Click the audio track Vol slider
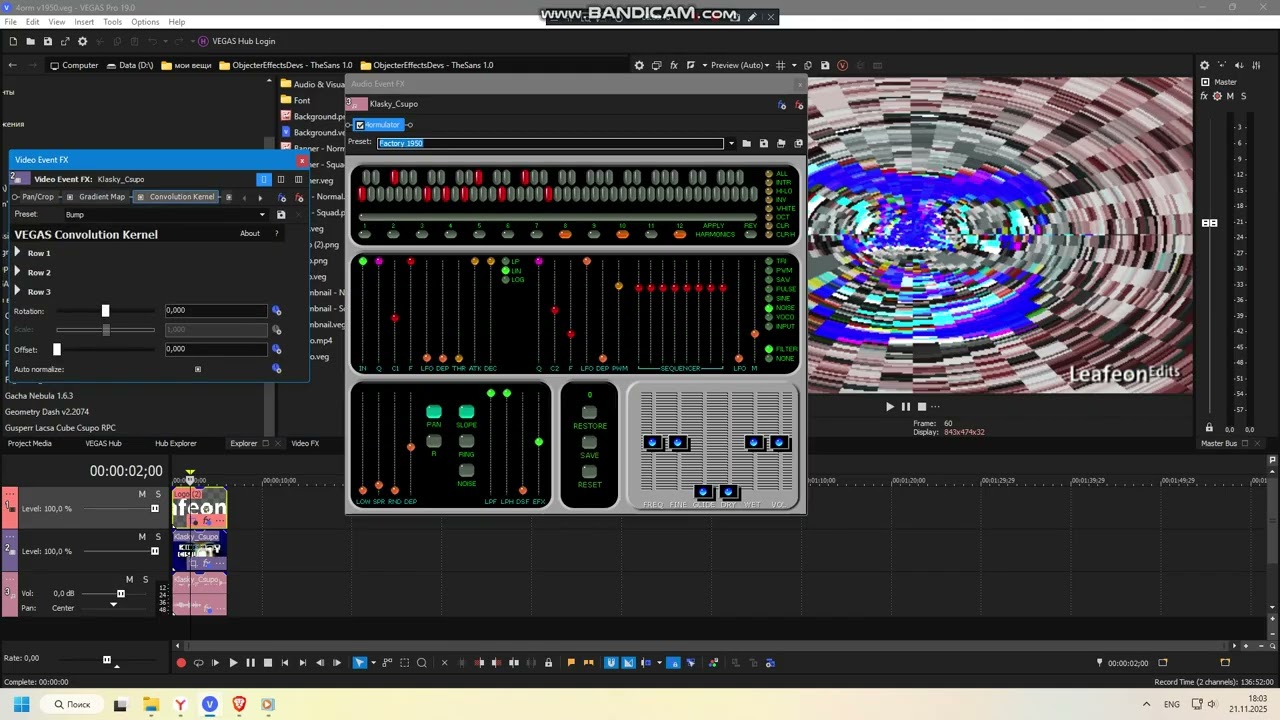Viewport: 1280px width, 720px height. pyautogui.click(x=121, y=594)
